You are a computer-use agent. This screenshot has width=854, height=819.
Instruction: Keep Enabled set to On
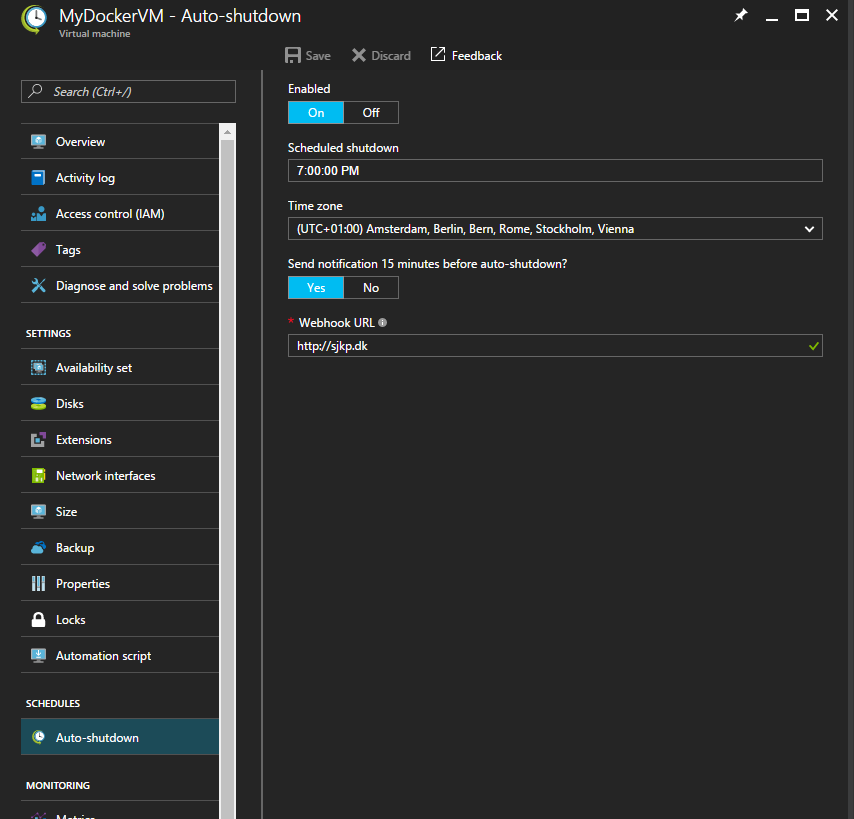[x=315, y=112]
